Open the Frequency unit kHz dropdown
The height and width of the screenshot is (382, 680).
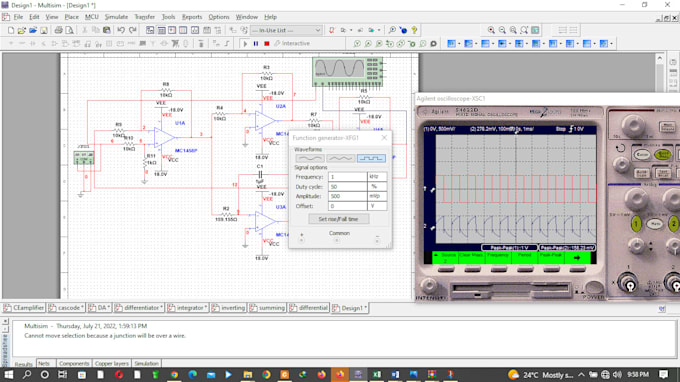coord(377,177)
